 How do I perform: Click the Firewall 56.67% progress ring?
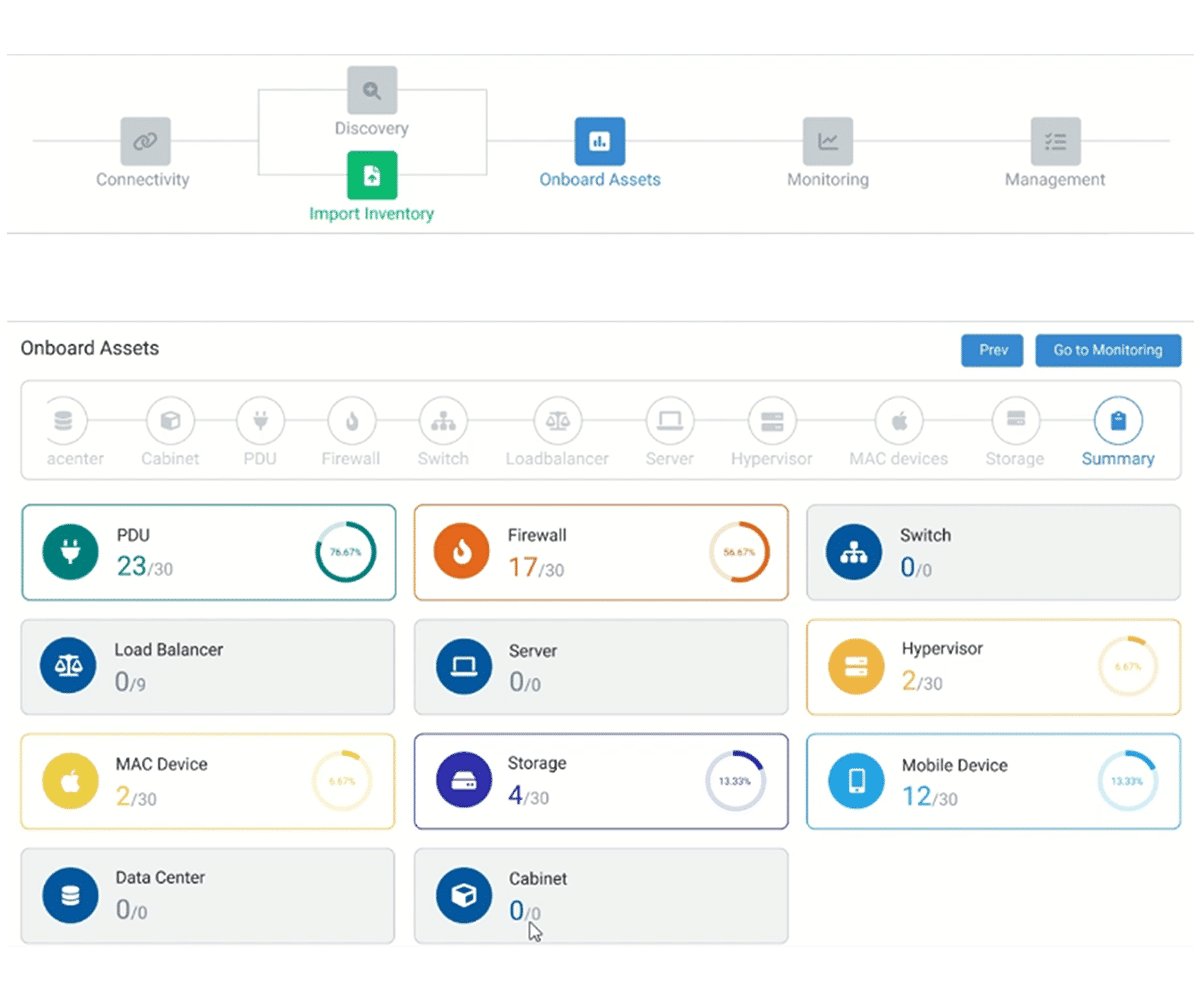pyautogui.click(x=739, y=551)
